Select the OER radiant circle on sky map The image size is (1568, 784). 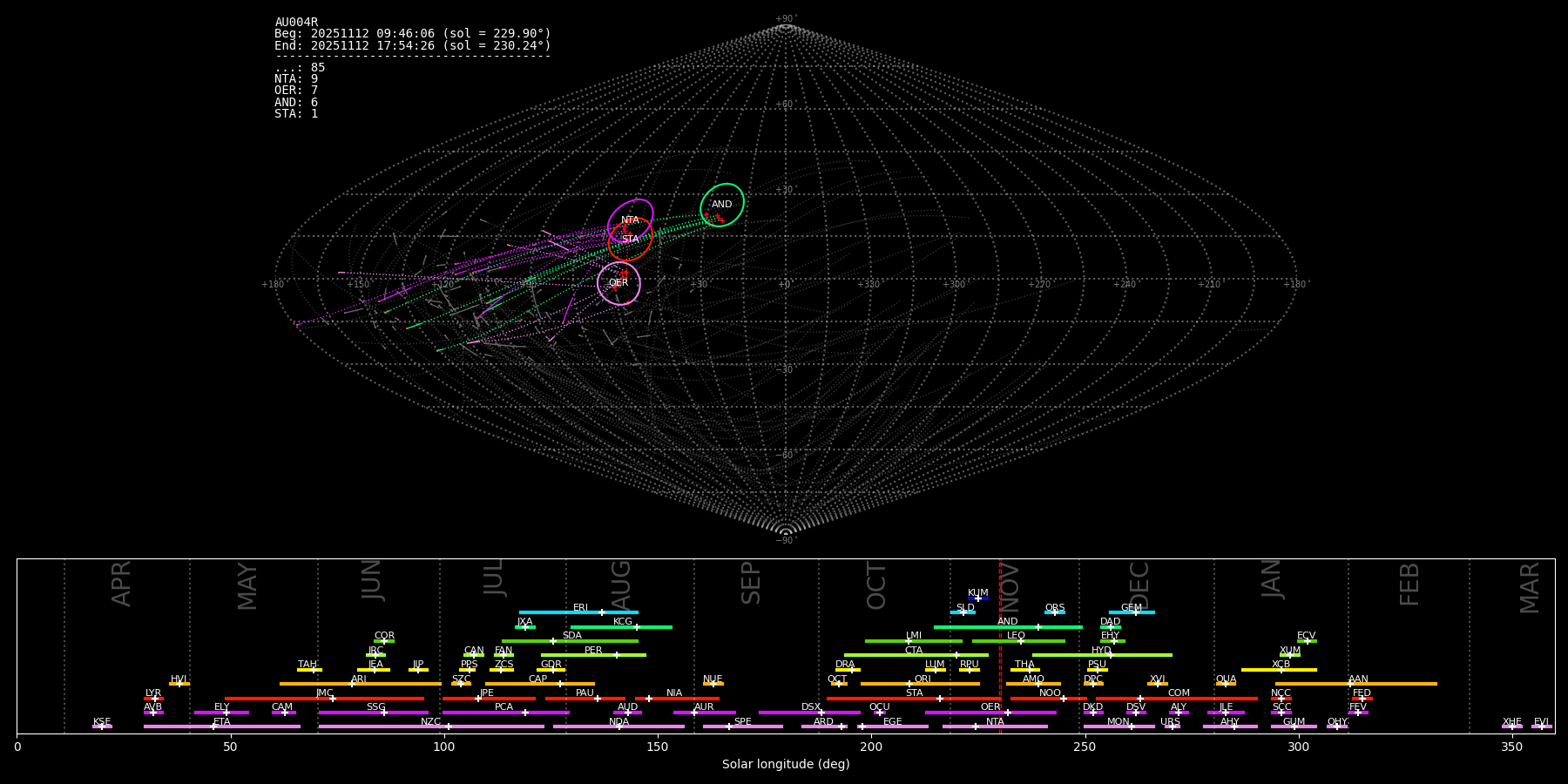[618, 283]
